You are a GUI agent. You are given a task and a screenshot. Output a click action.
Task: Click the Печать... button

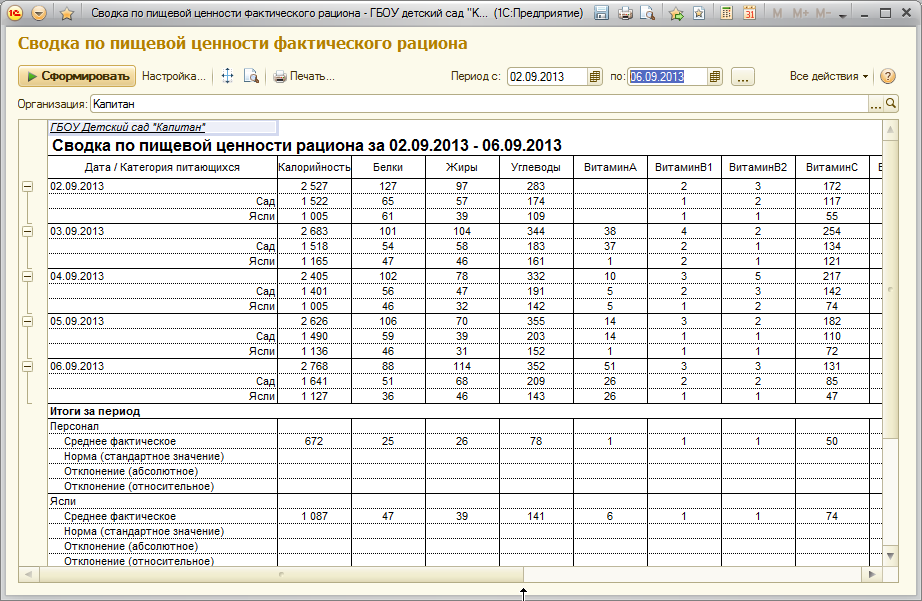pos(304,76)
